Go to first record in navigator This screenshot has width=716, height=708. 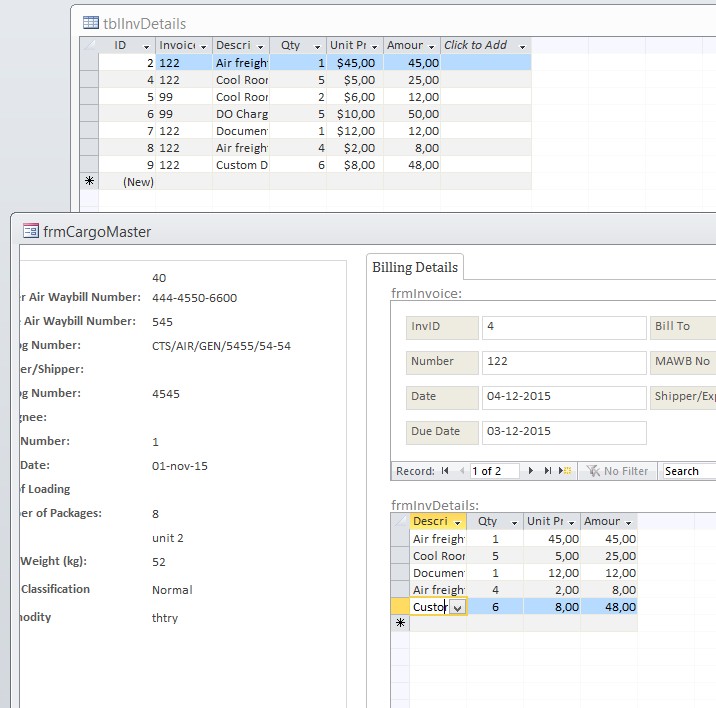445,471
